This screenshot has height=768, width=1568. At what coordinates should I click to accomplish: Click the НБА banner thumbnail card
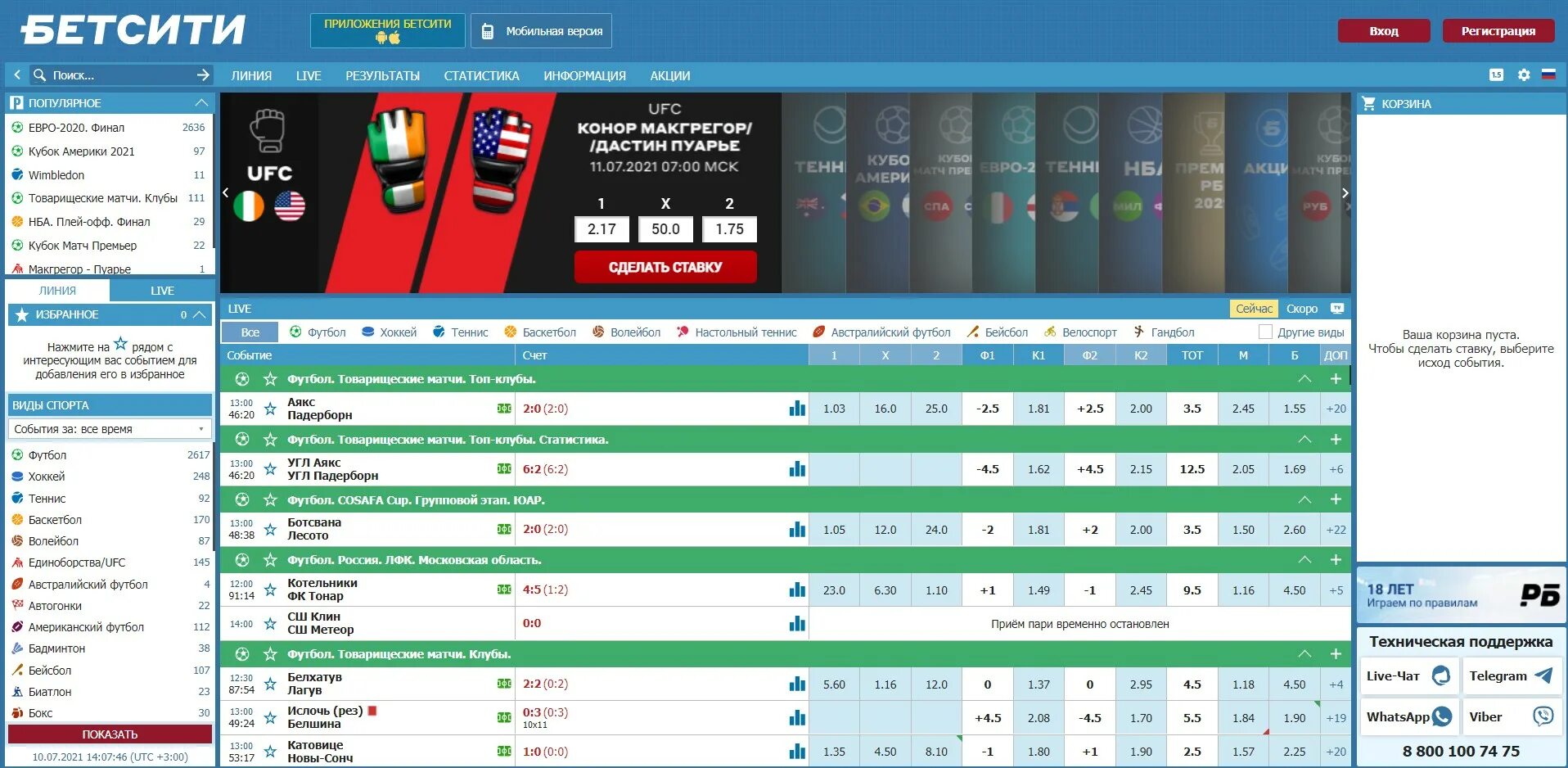(1131, 192)
